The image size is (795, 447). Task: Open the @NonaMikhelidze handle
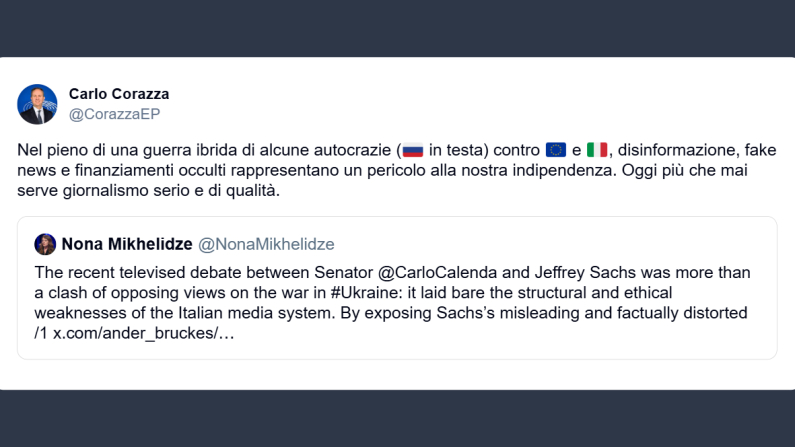click(x=266, y=244)
